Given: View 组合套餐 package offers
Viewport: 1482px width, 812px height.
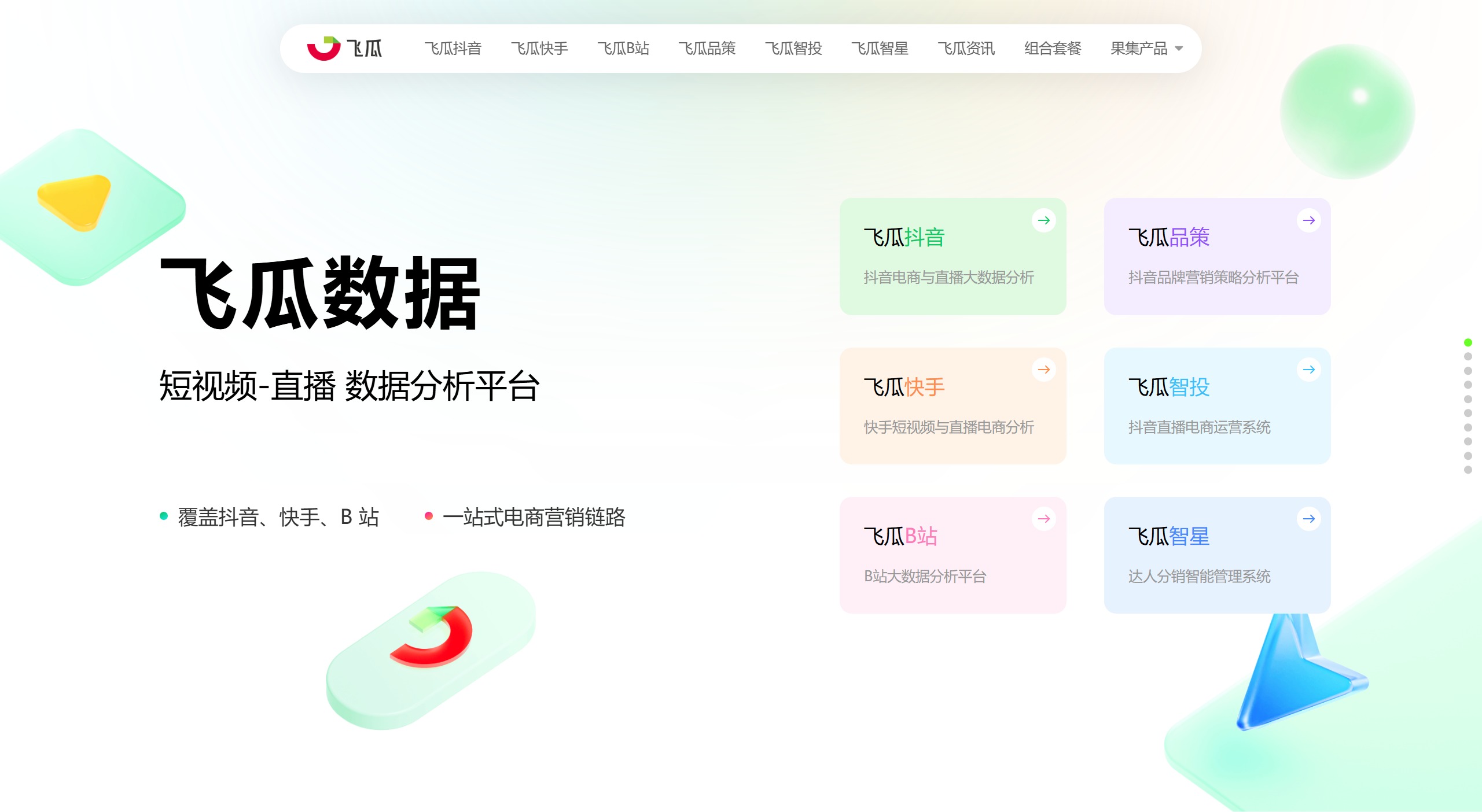Looking at the screenshot, I should coord(1052,48).
